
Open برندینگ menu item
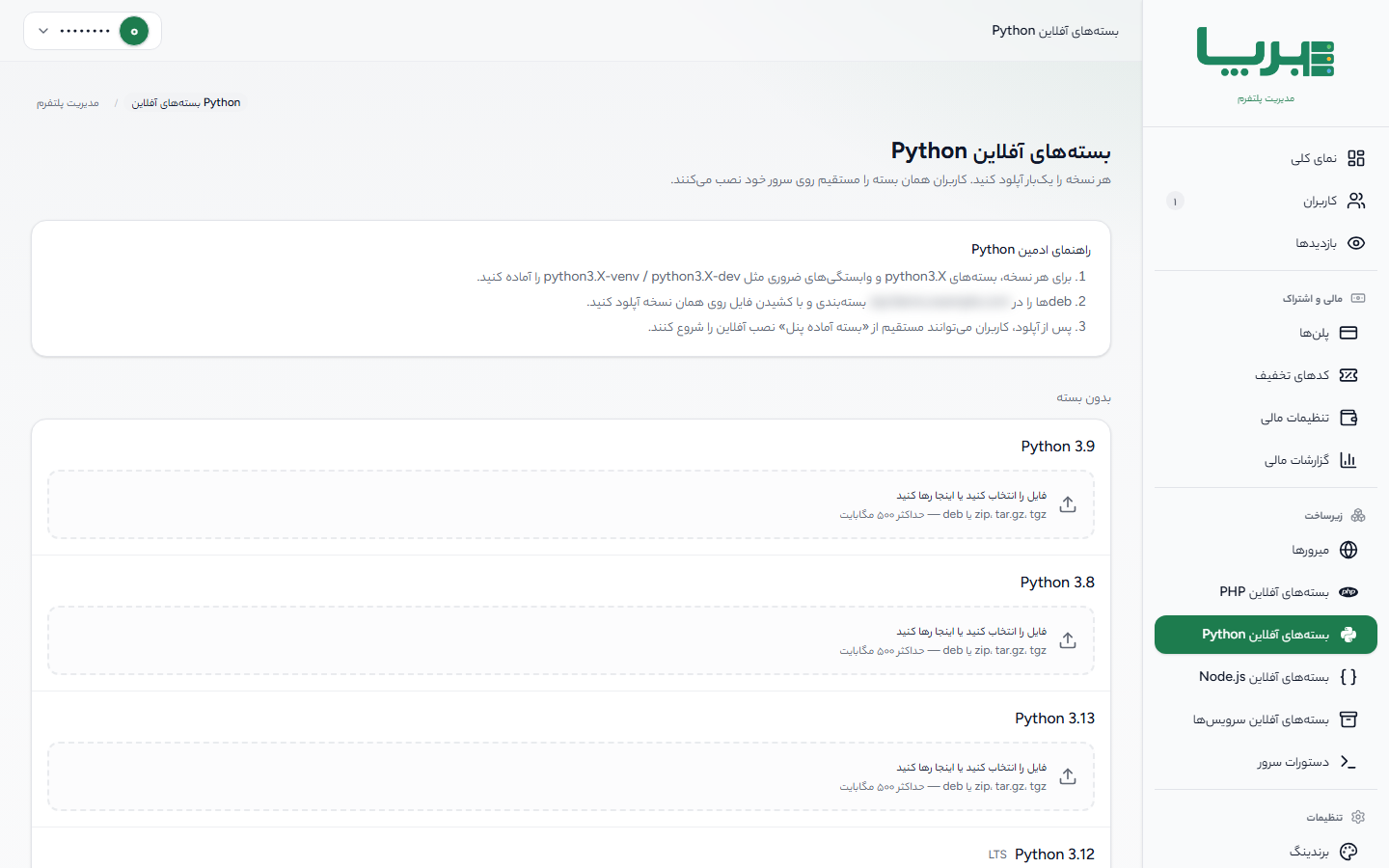1266,852
